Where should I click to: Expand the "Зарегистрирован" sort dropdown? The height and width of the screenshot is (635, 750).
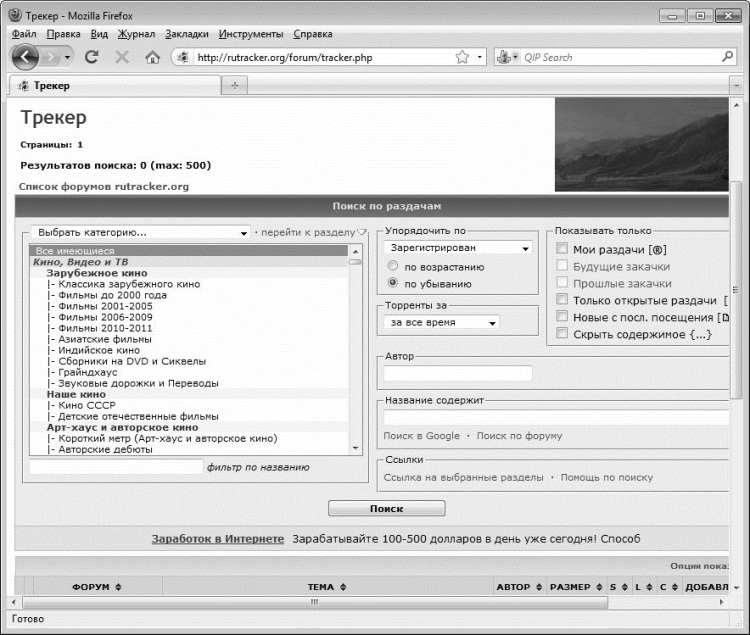457,248
